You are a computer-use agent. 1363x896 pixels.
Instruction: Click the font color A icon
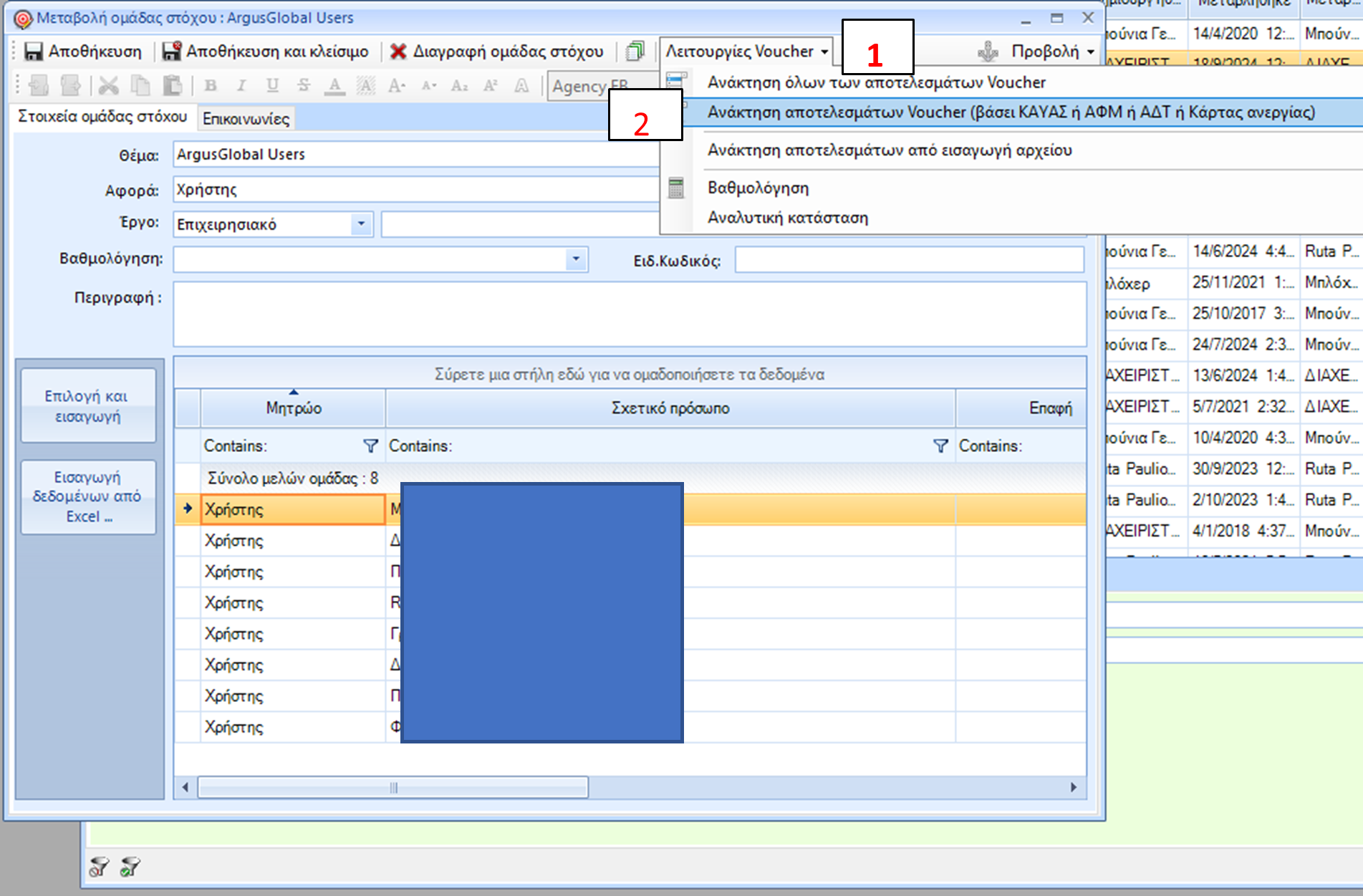(x=334, y=86)
